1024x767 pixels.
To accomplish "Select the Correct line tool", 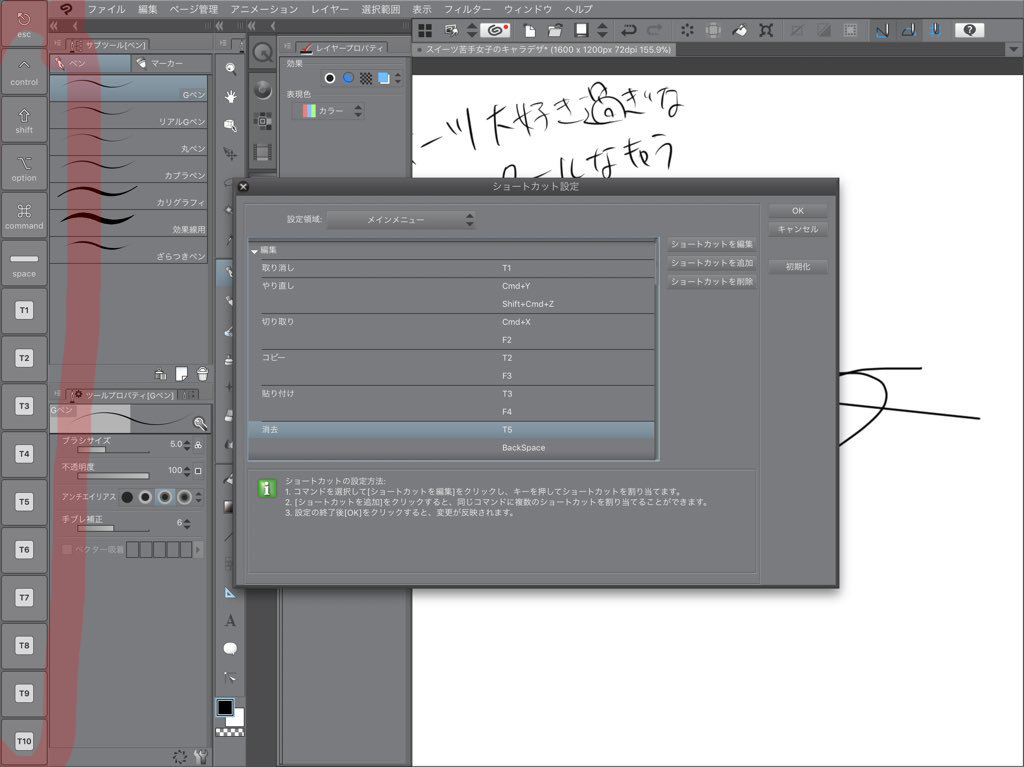I will (231, 677).
